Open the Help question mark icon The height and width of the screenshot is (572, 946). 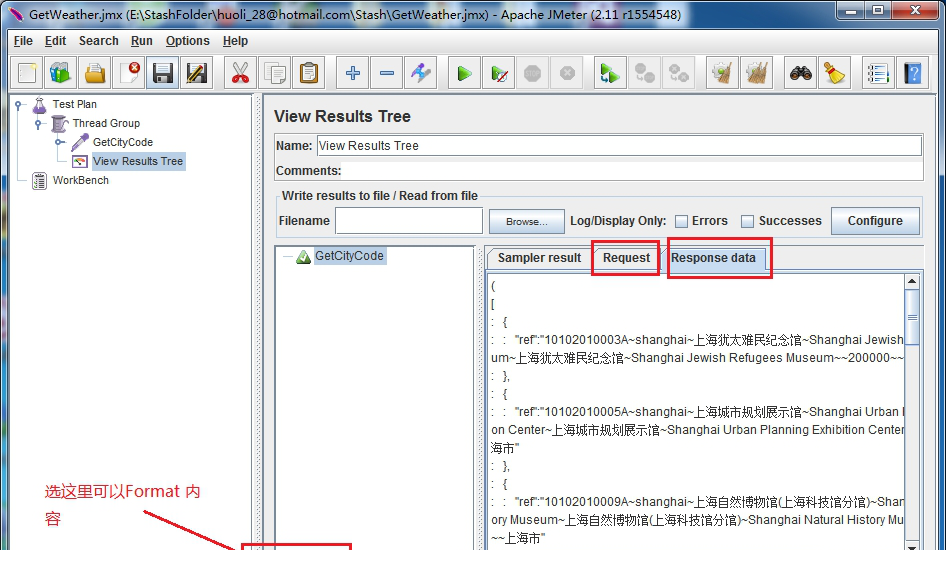(x=913, y=74)
